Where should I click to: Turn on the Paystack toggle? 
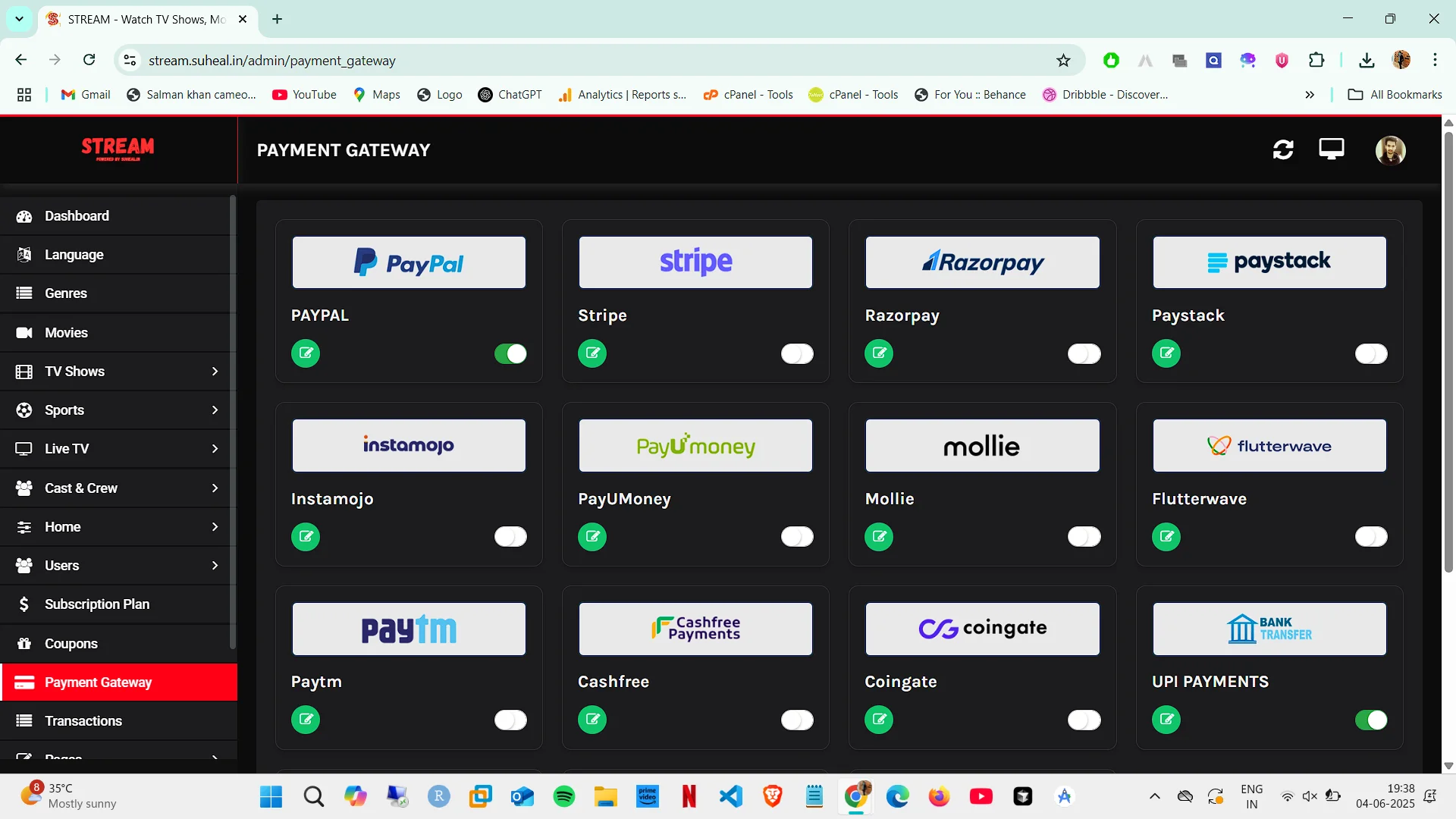click(1371, 354)
